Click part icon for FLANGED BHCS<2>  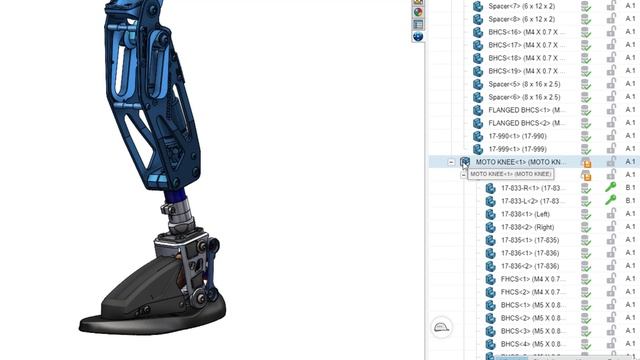click(478, 123)
